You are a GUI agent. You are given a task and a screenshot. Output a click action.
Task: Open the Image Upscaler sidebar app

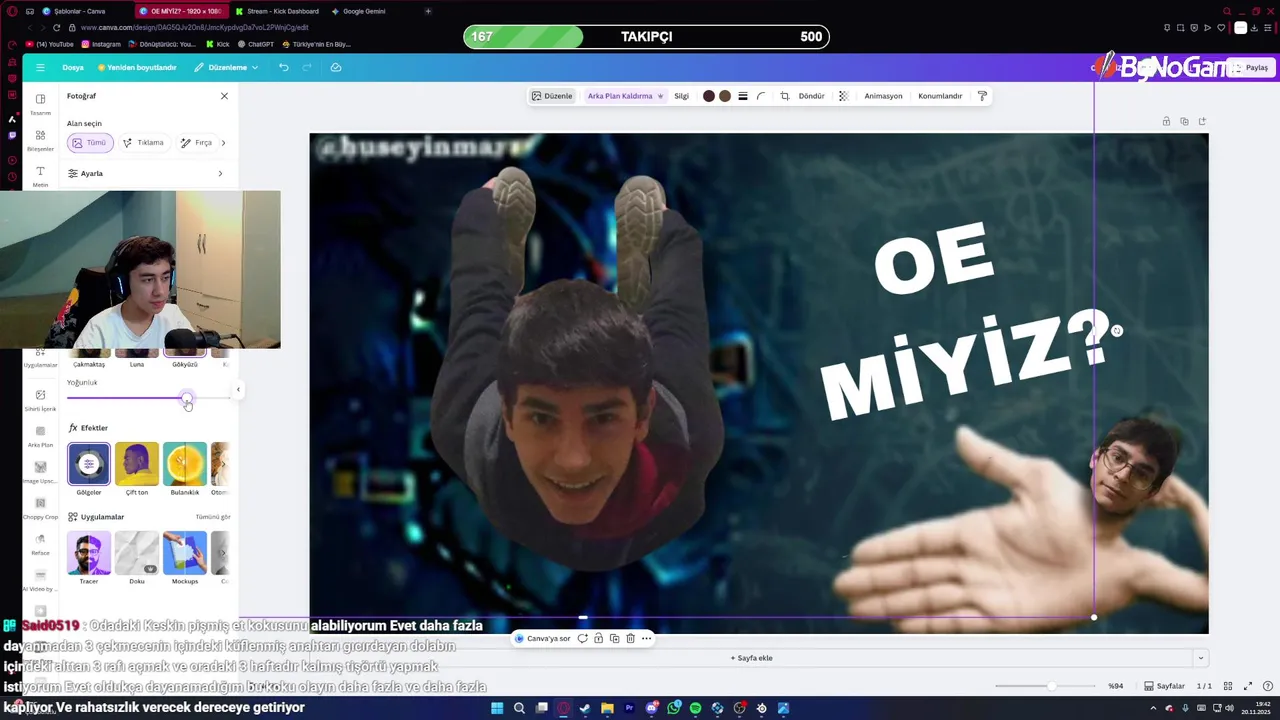pos(40,472)
